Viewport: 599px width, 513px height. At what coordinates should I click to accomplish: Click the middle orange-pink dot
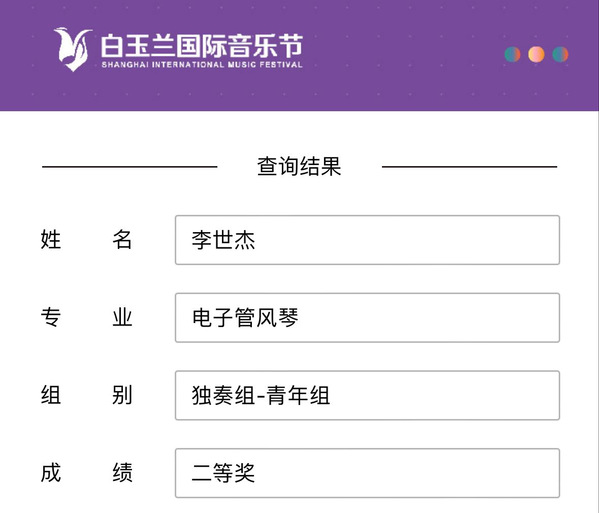[x=536, y=54]
